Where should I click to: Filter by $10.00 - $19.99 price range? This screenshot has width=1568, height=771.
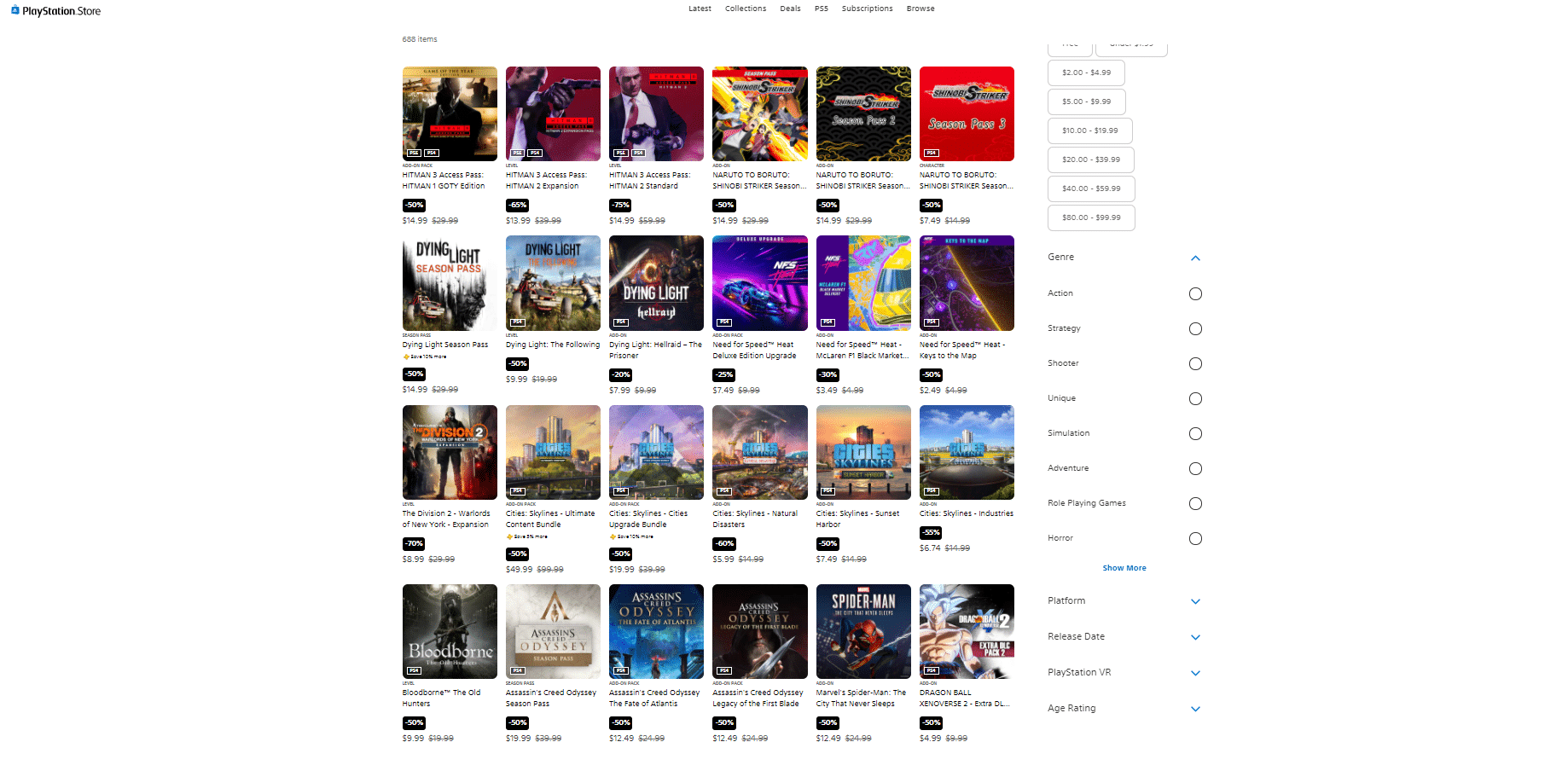click(1089, 131)
